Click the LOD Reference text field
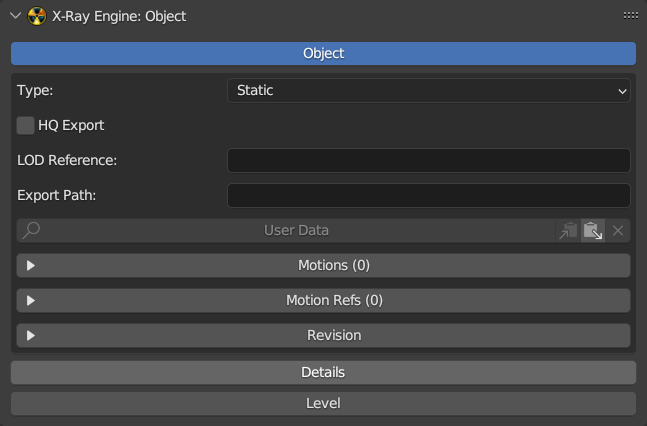647x426 pixels. click(x=429, y=160)
